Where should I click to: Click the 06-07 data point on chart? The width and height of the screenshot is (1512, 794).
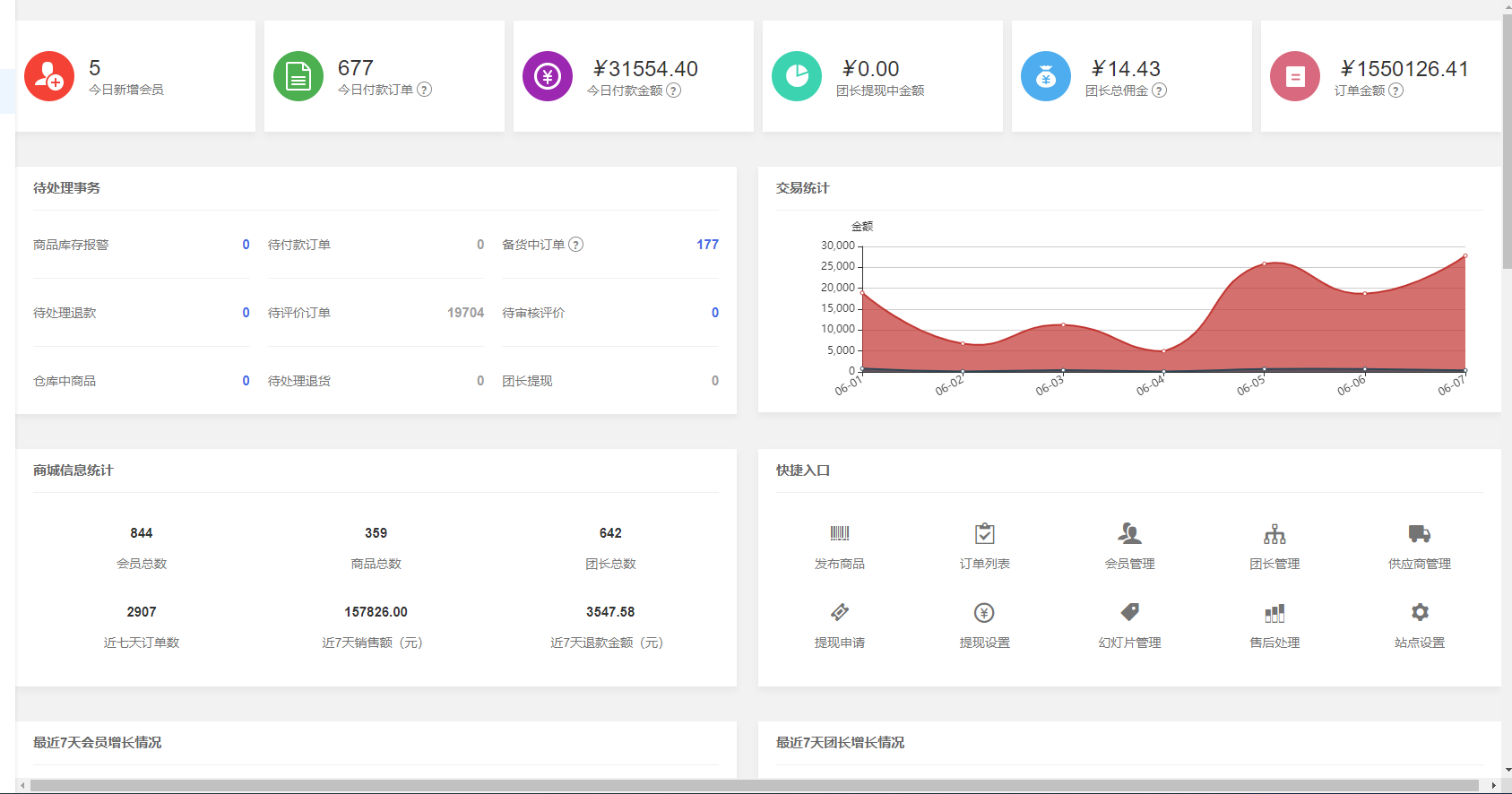tap(1465, 255)
